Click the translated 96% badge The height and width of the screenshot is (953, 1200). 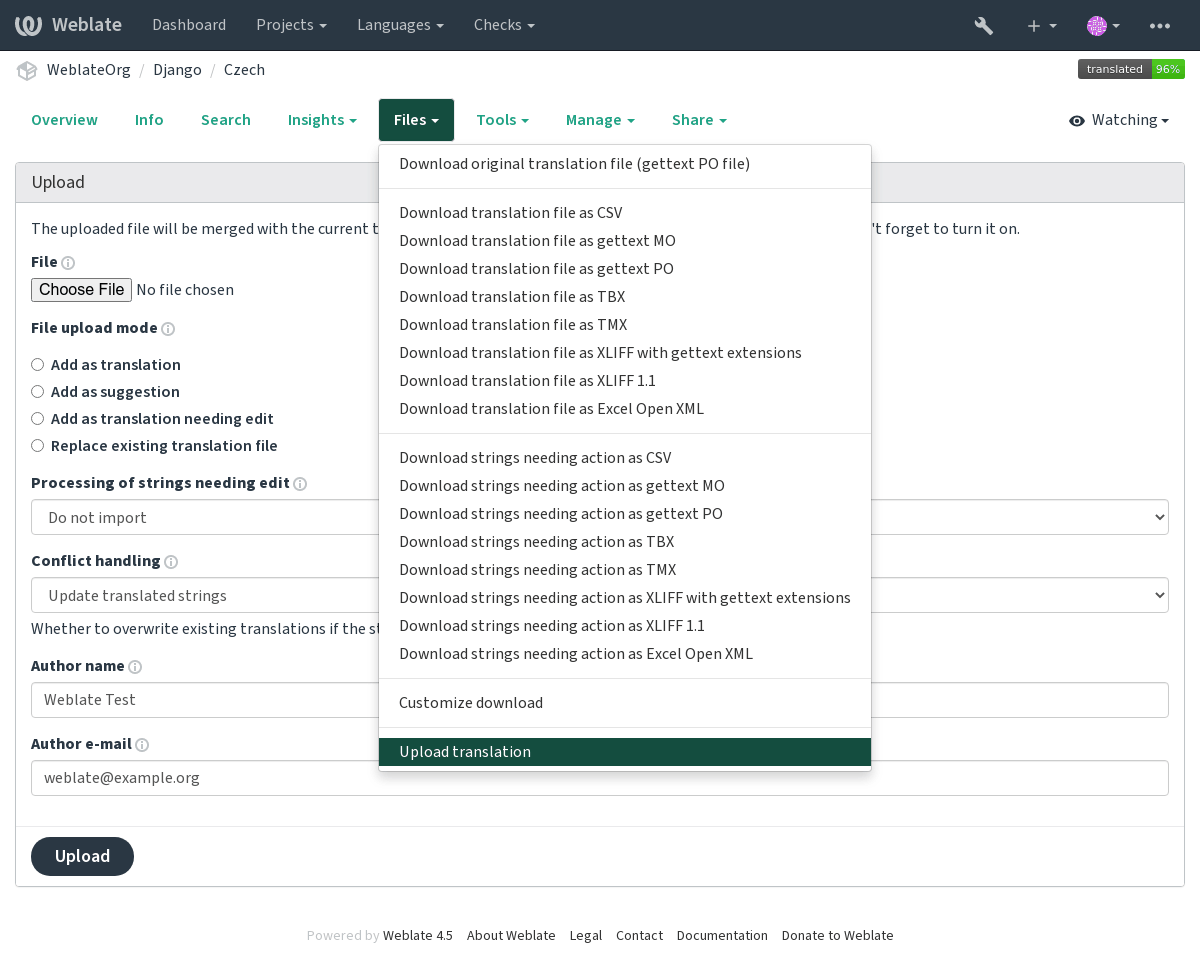(1131, 69)
